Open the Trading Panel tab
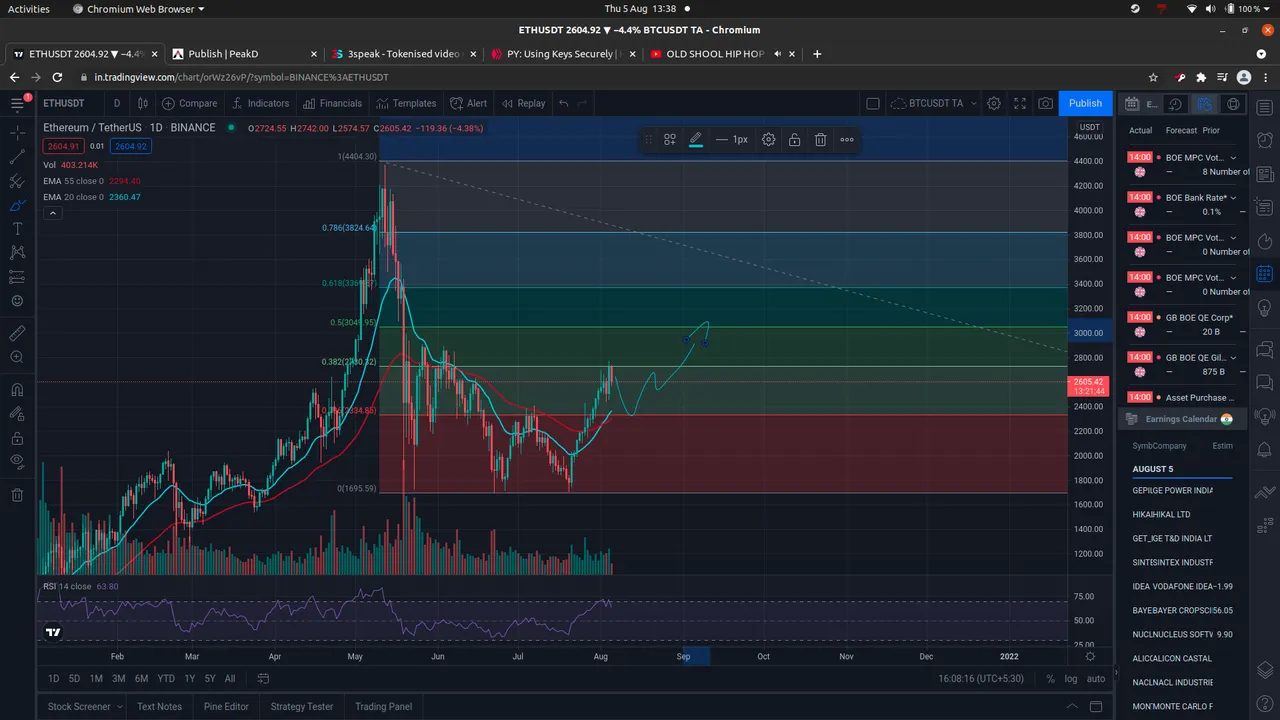 (383, 707)
